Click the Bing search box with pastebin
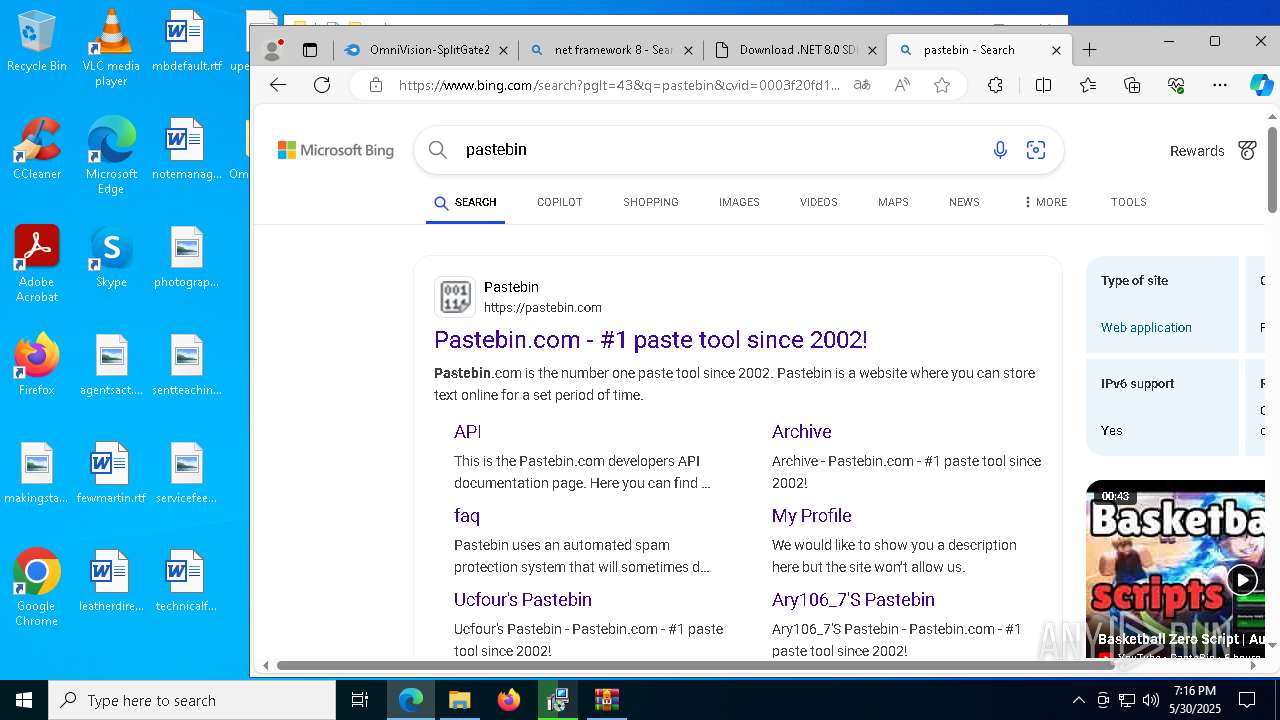The height and width of the screenshot is (720, 1280). [x=738, y=150]
